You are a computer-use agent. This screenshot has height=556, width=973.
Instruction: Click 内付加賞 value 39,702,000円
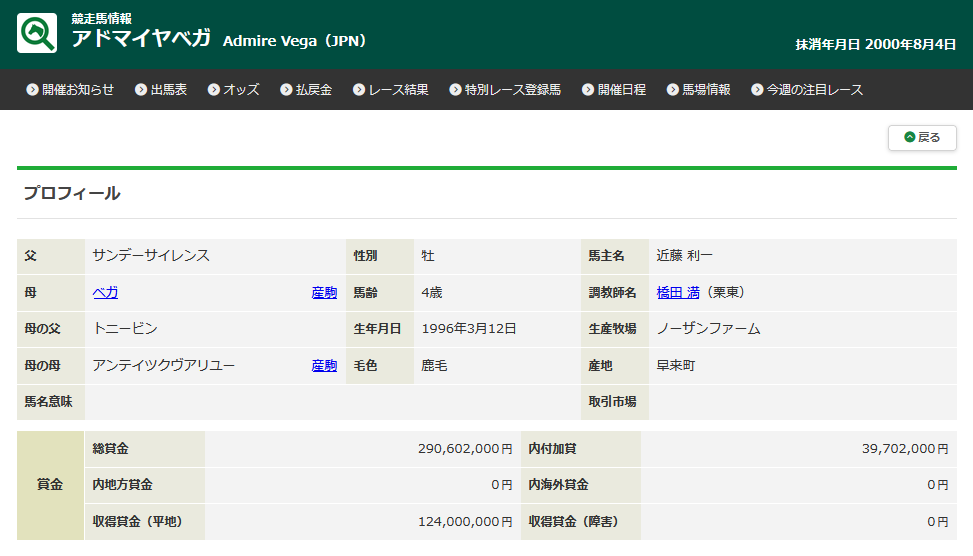pyautogui.click(x=905, y=449)
